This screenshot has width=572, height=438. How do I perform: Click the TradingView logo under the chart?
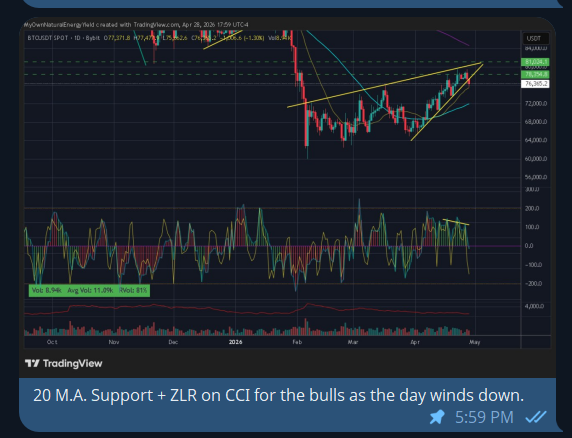(64, 363)
